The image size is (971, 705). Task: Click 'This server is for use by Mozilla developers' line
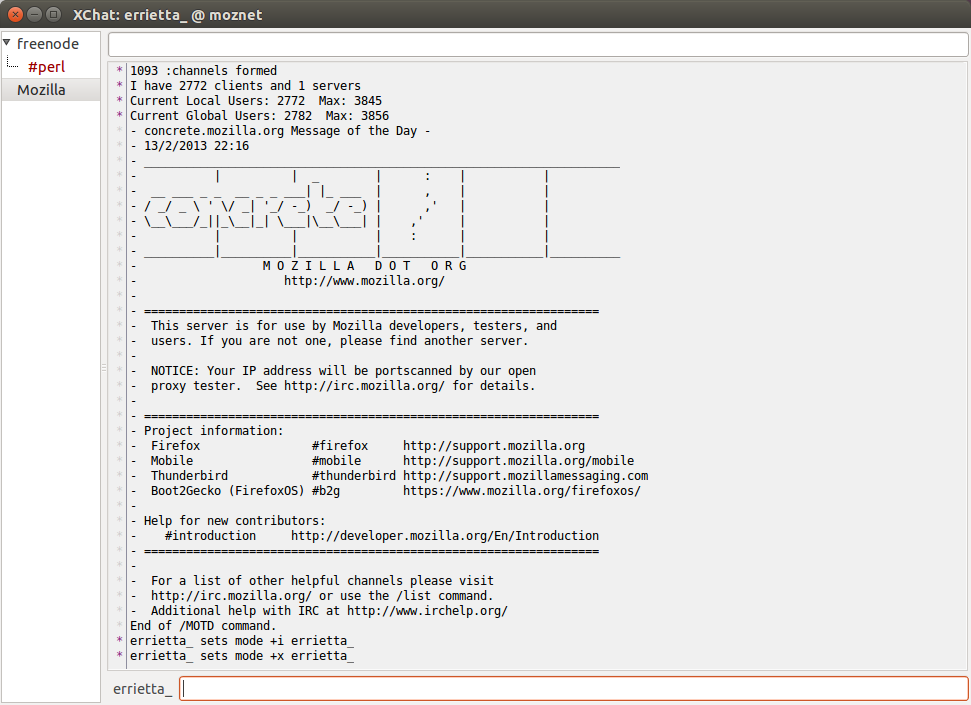[354, 326]
